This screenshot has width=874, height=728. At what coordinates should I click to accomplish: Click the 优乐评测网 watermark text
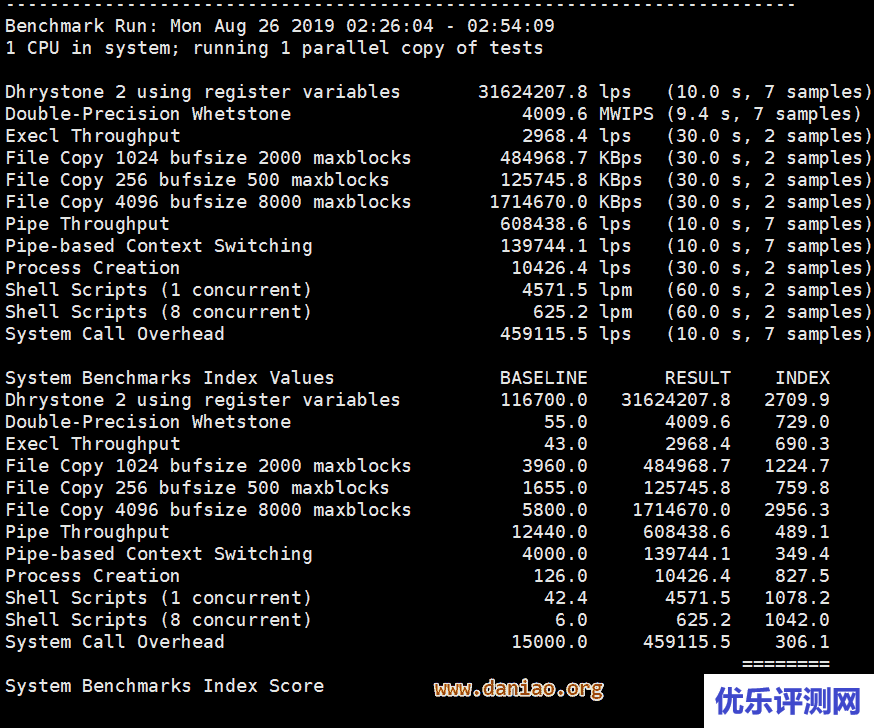point(787,700)
